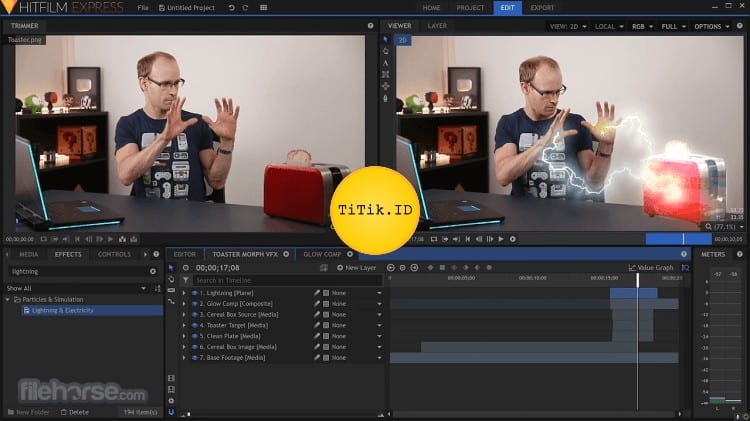Switch to the LAYER viewer tab
The image size is (750, 421).
coord(437,26)
